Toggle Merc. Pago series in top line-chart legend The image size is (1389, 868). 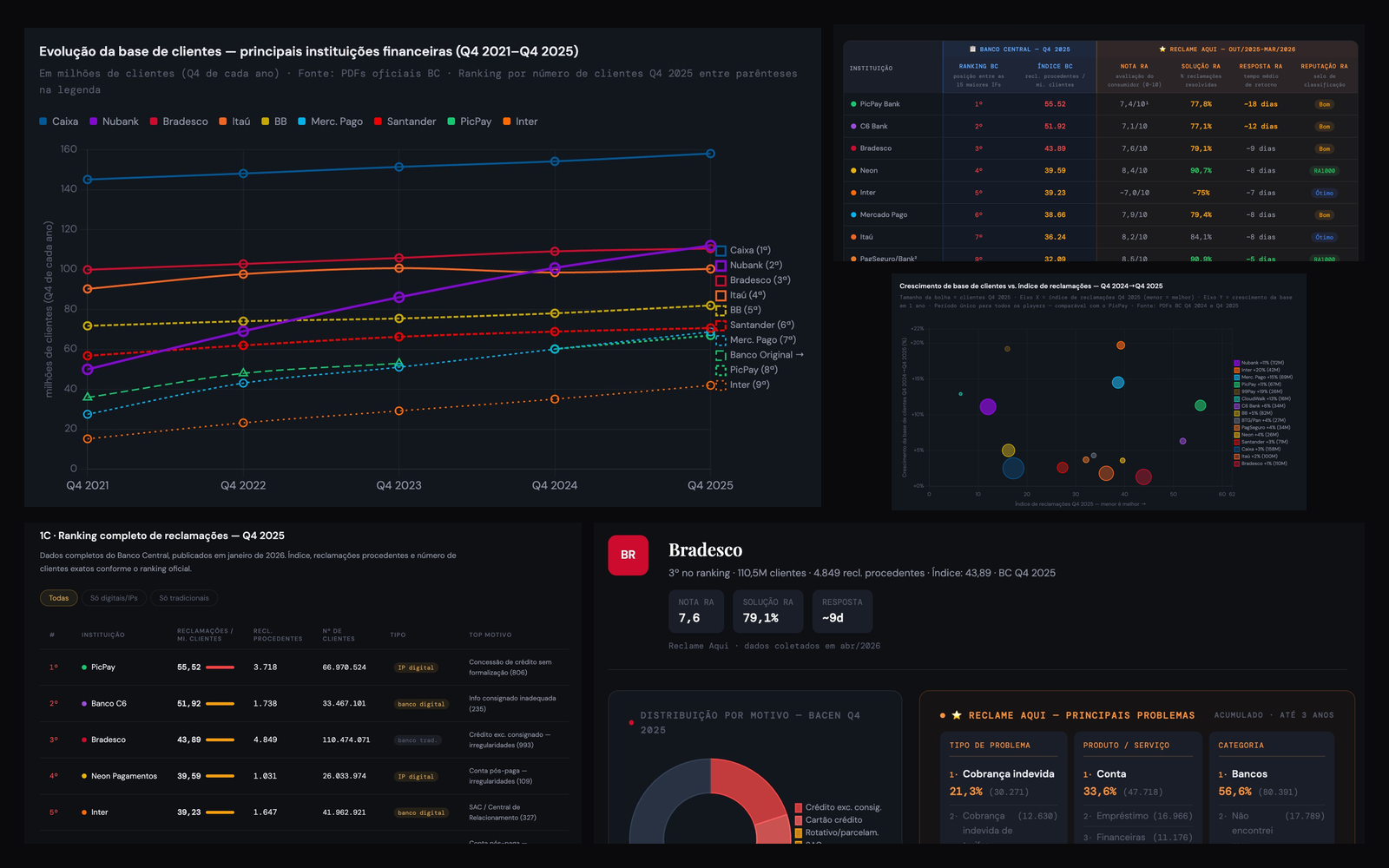tap(331, 122)
